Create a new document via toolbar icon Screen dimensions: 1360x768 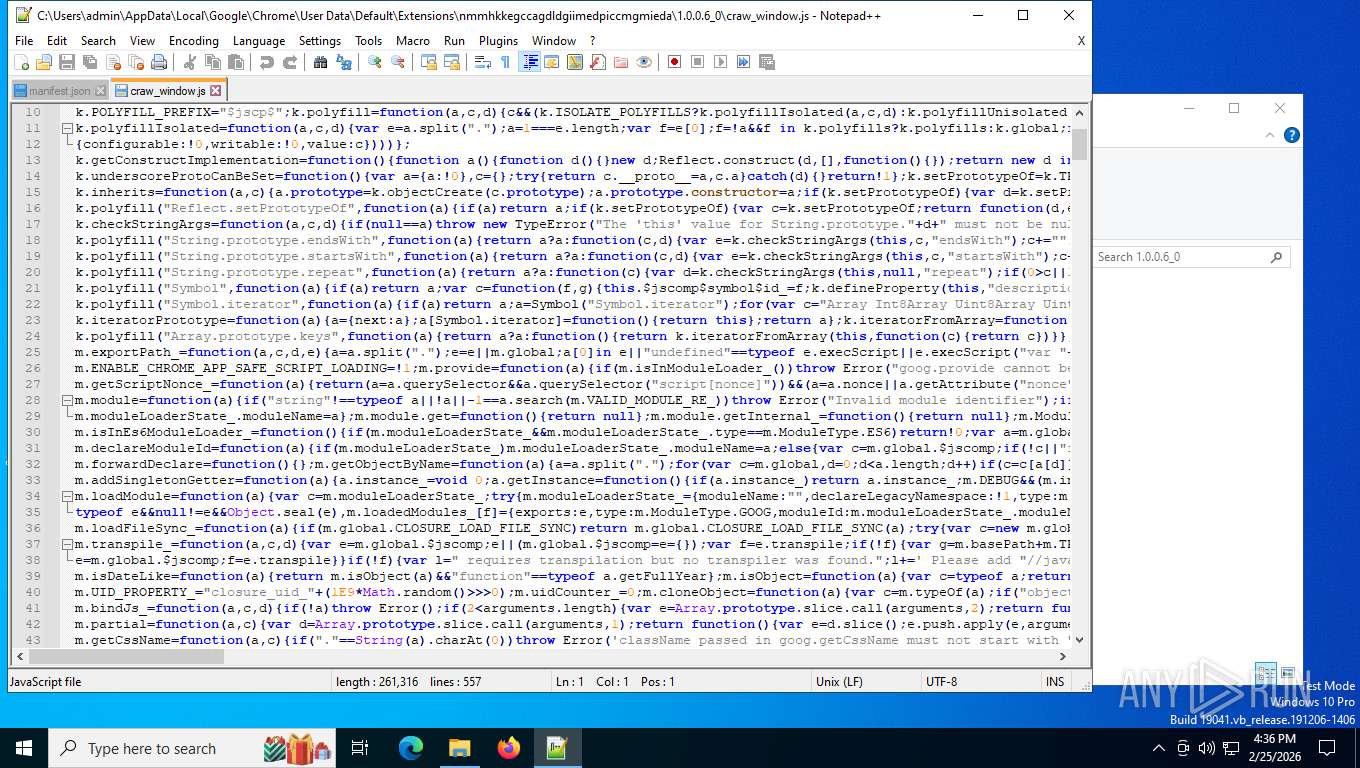tap(21, 62)
